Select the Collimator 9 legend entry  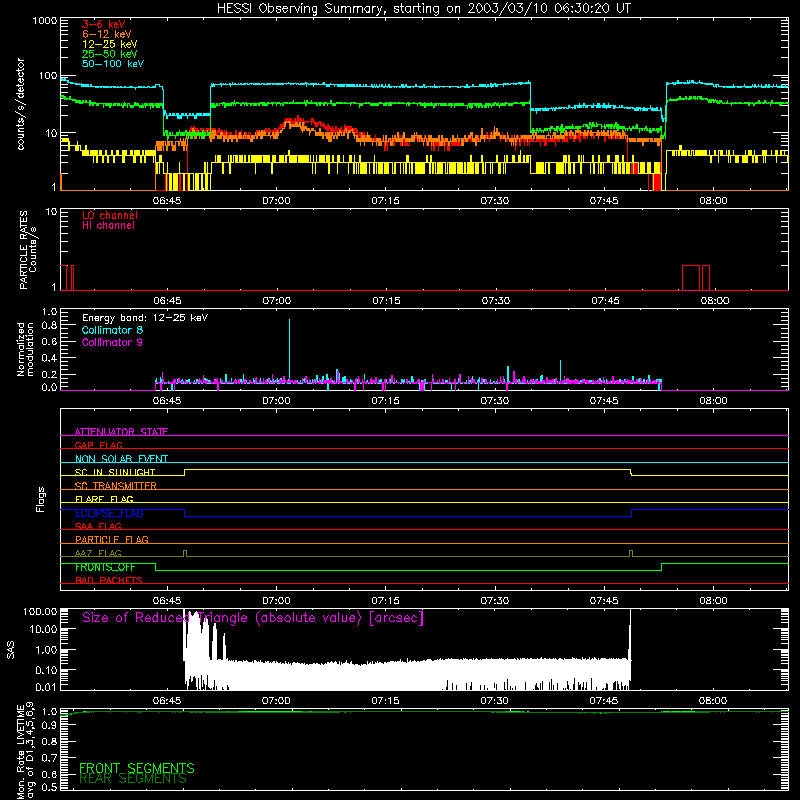(x=112, y=342)
